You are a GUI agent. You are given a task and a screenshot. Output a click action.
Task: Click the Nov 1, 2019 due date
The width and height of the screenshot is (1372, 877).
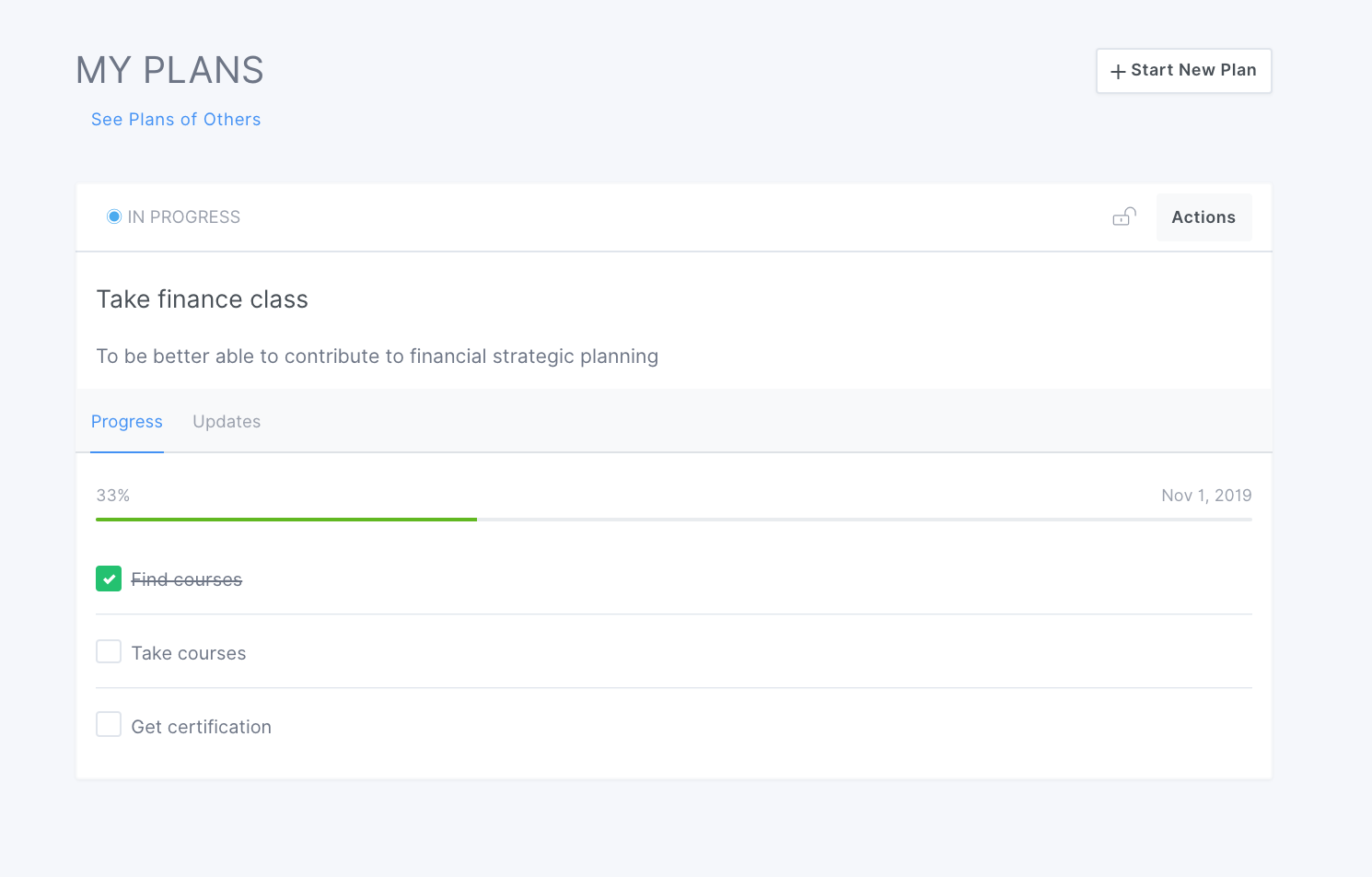(1206, 496)
